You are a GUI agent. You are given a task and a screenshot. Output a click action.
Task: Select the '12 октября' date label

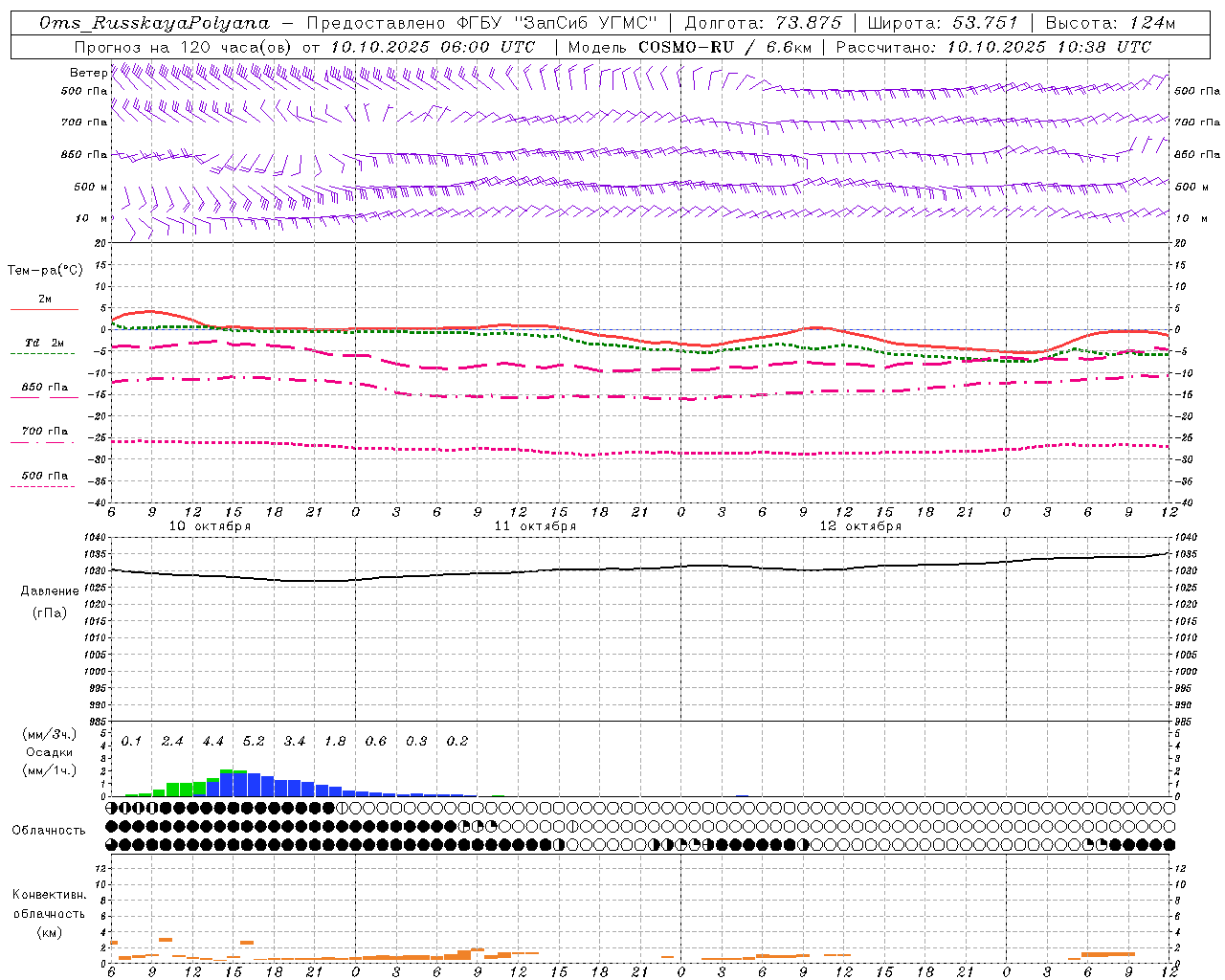pos(860,526)
